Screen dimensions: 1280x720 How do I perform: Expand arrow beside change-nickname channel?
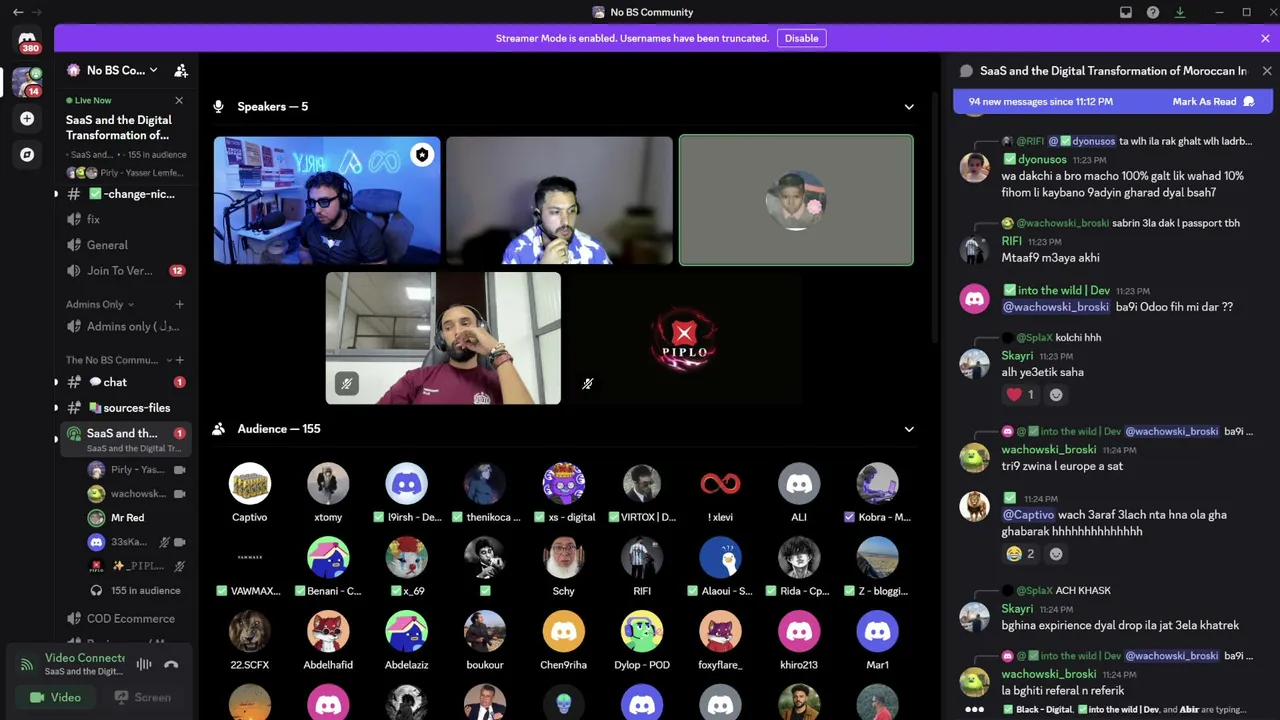(x=56, y=194)
